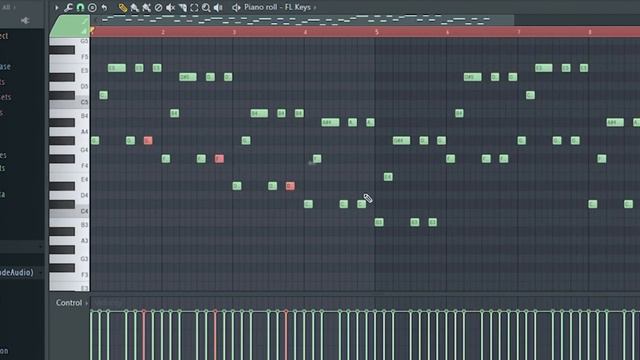
Task: Select the first C#5 note near start
Action: pyautogui.click(x=104, y=95)
